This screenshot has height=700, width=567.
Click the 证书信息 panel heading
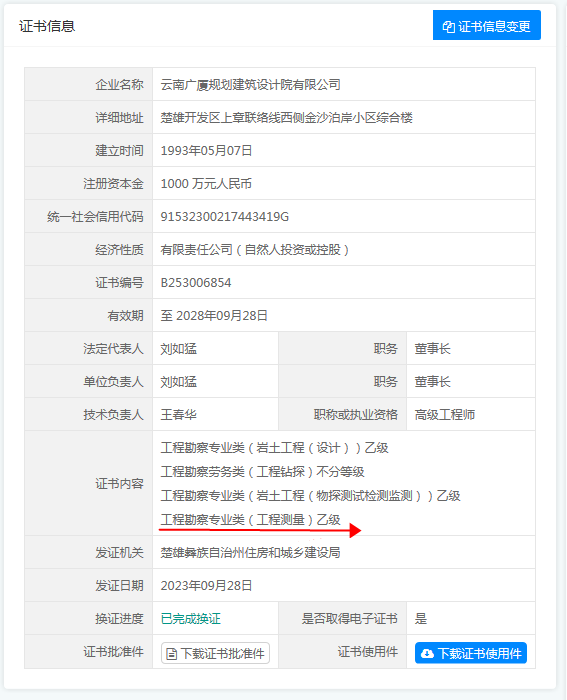pyautogui.click(x=47, y=26)
